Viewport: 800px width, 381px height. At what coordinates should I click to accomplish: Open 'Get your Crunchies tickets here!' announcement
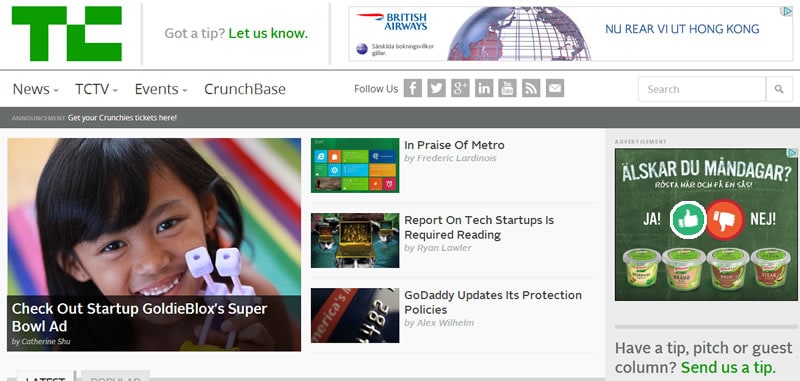[x=122, y=118]
